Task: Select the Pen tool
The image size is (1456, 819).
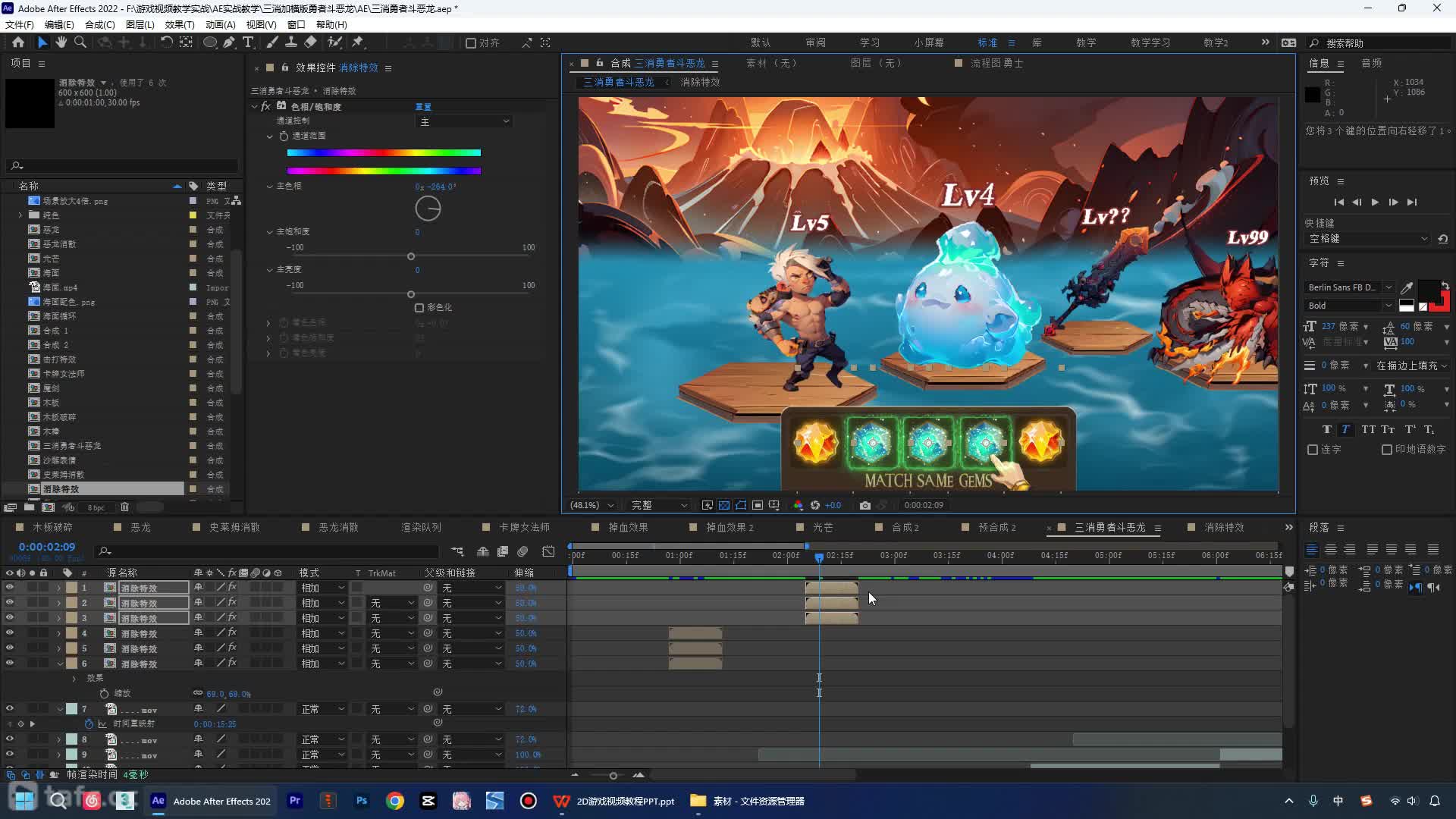Action: (229, 42)
